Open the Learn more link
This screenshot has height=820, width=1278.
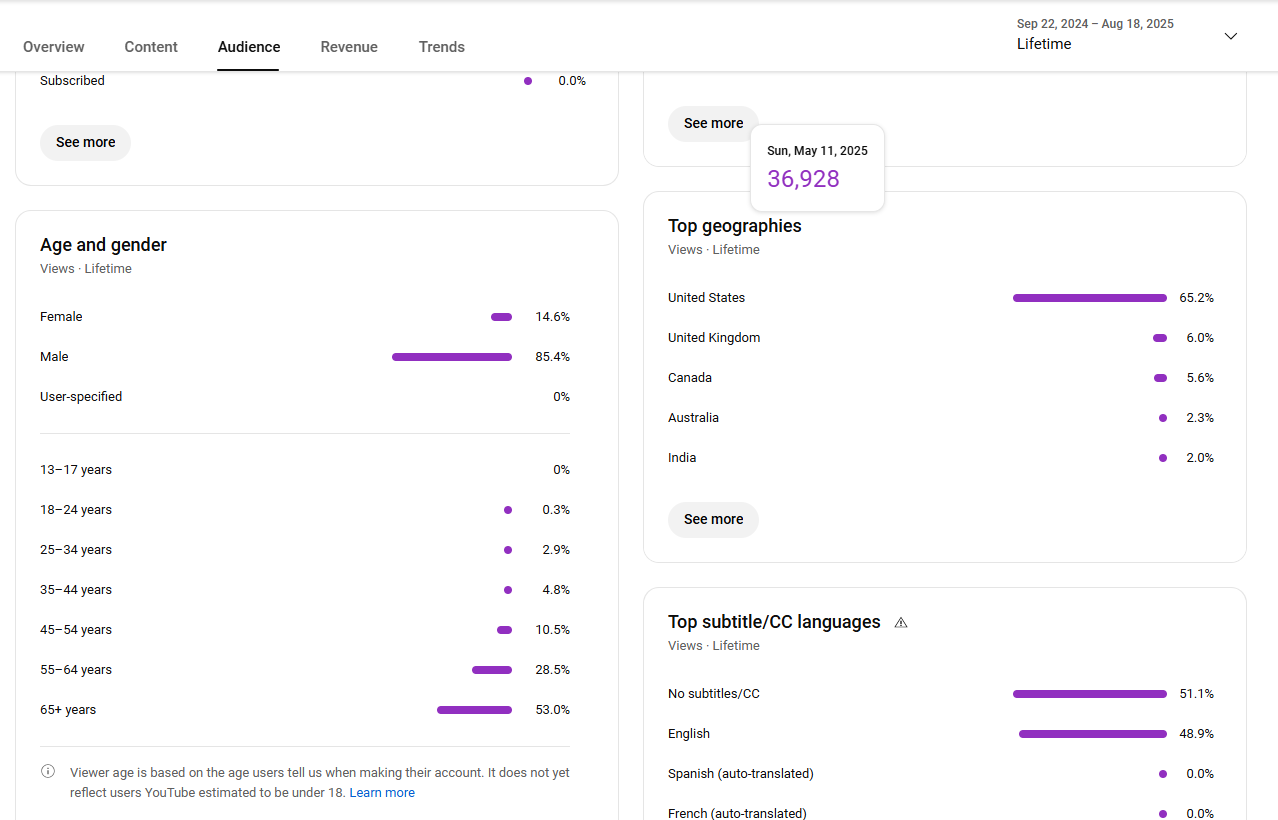382,793
